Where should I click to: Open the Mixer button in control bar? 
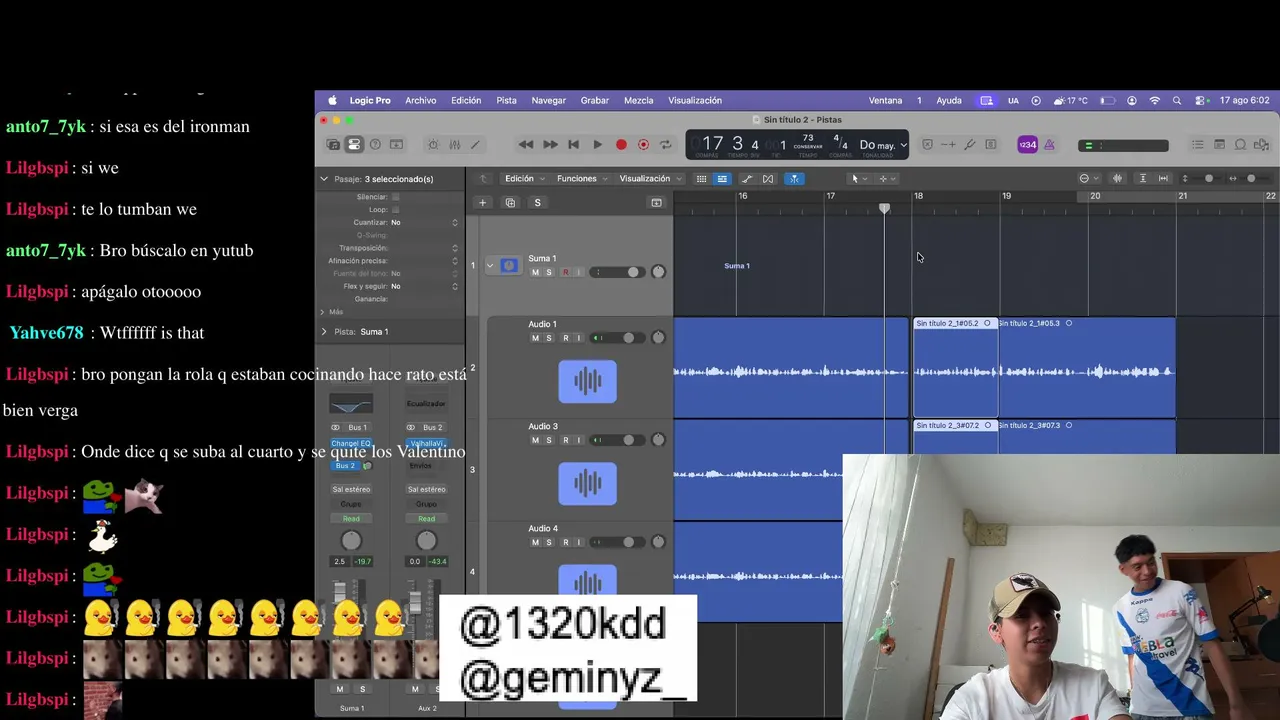click(x=454, y=145)
